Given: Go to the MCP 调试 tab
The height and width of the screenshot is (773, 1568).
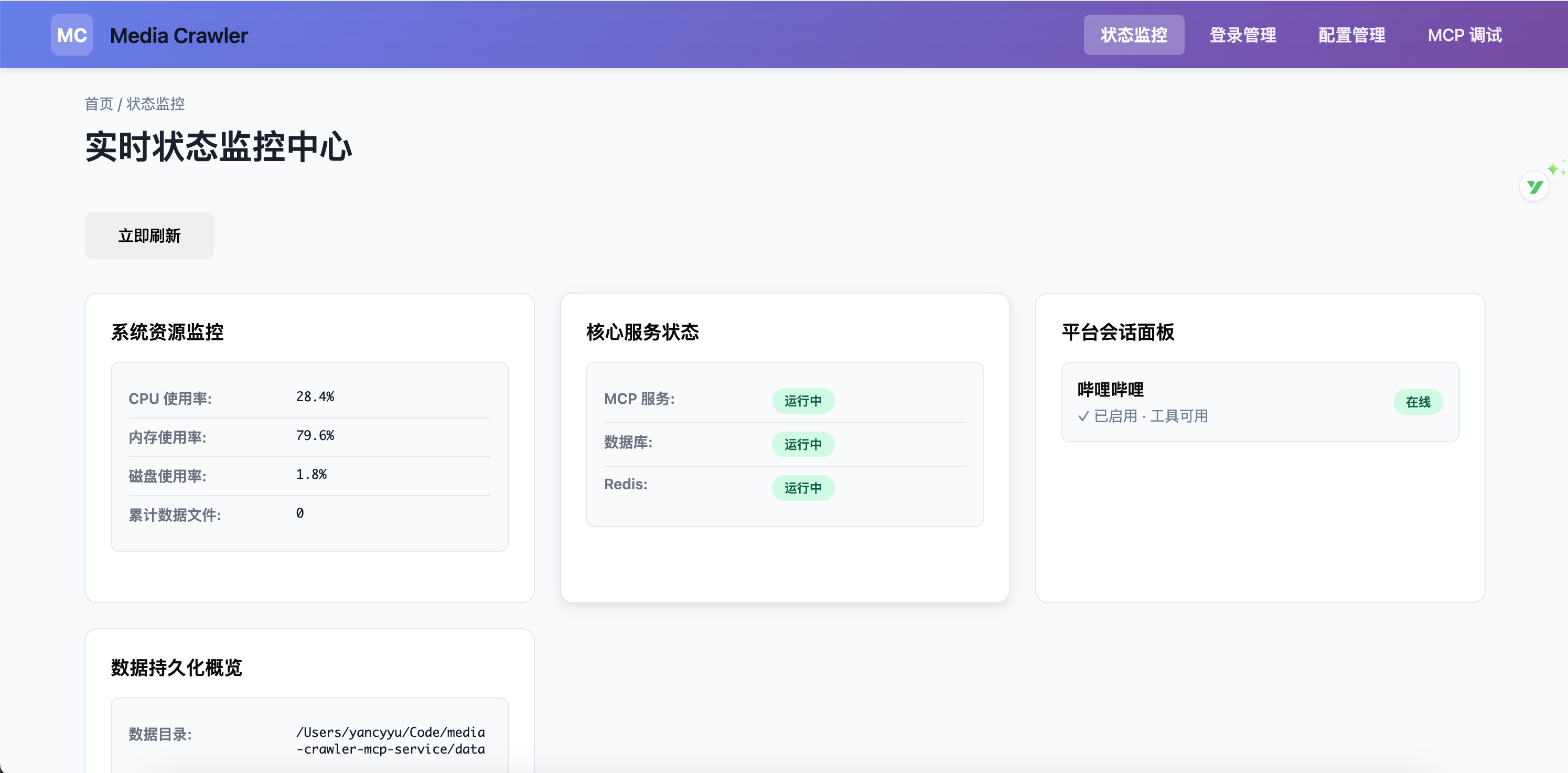Looking at the screenshot, I should pos(1464,35).
